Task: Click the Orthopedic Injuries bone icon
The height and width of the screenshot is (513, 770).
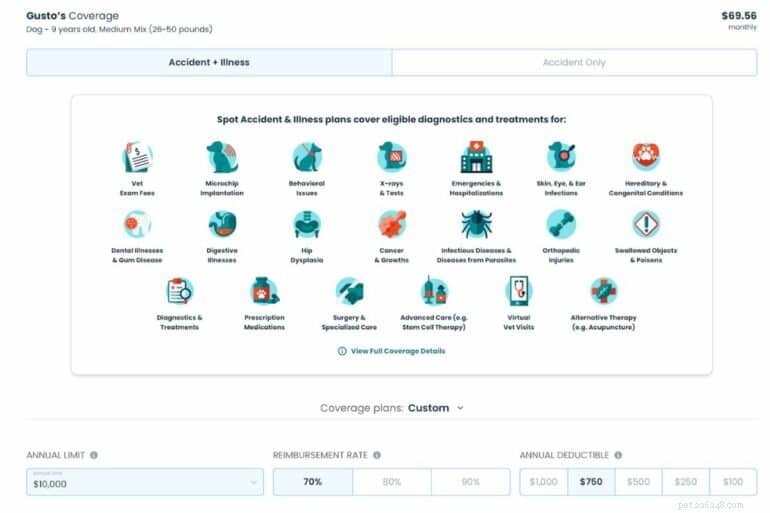Action: pyautogui.click(x=561, y=224)
